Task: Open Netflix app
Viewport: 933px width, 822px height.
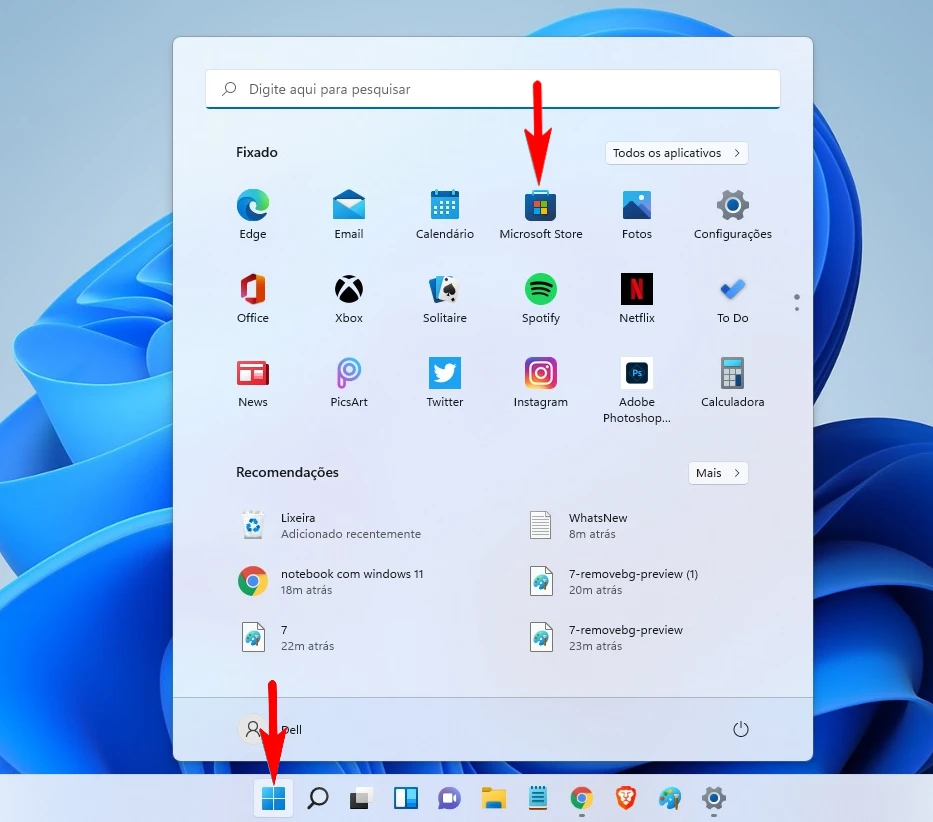Action: point(637,298)
